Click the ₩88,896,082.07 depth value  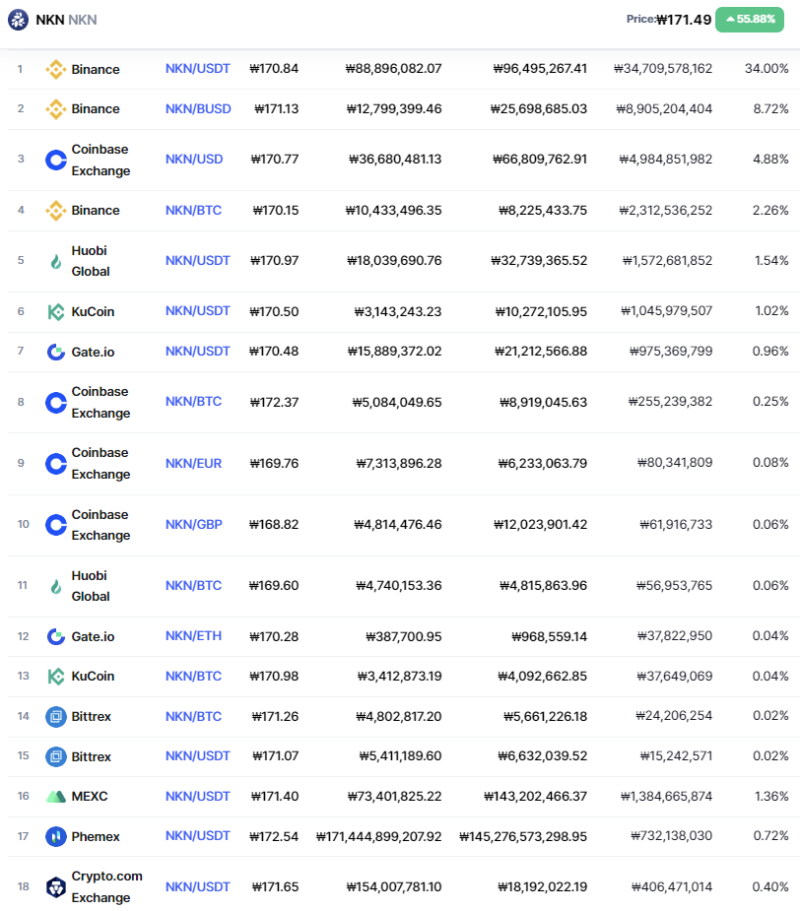click(x=393, y=69)
